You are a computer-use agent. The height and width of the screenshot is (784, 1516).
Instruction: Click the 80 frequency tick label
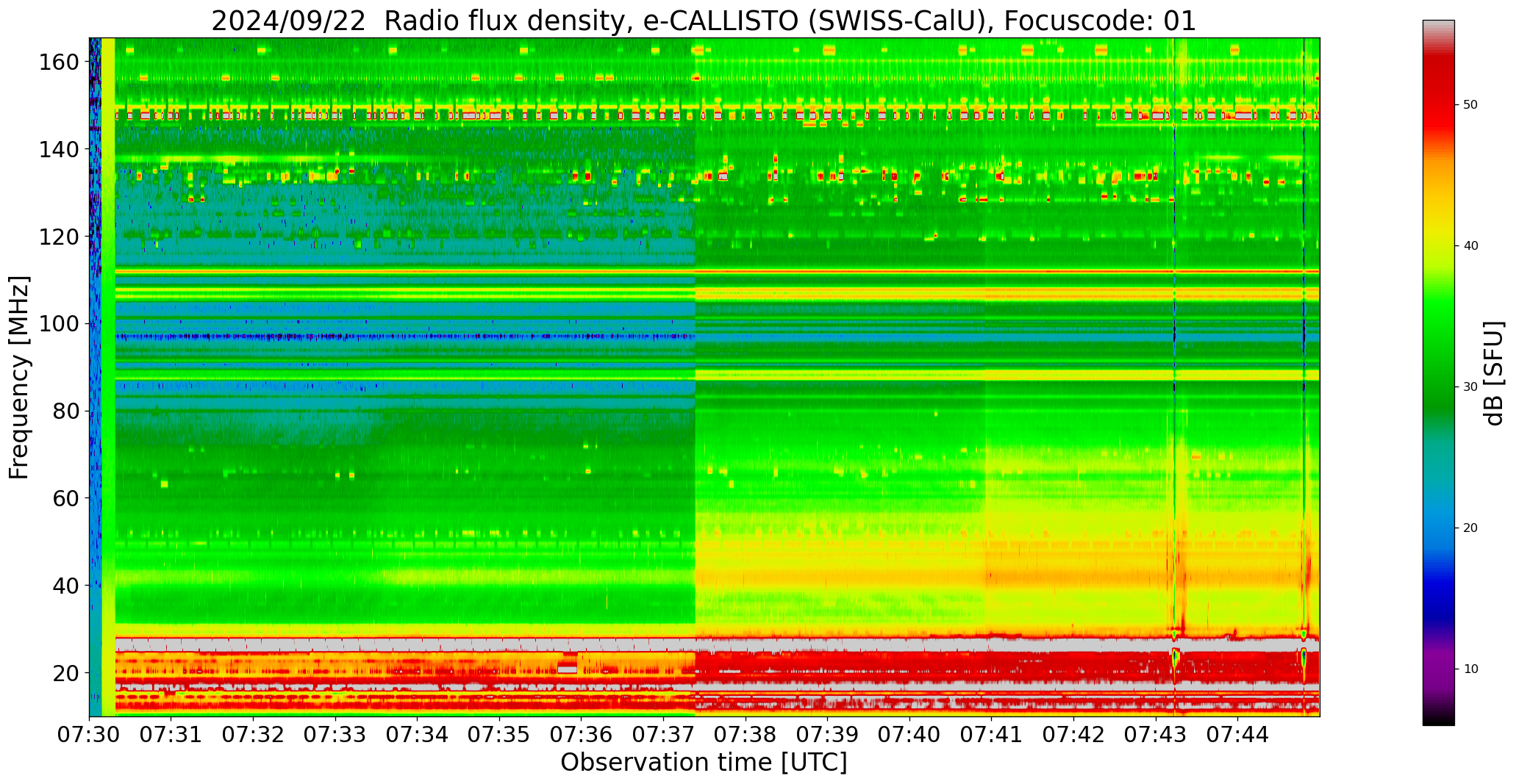tap(65, 411)
